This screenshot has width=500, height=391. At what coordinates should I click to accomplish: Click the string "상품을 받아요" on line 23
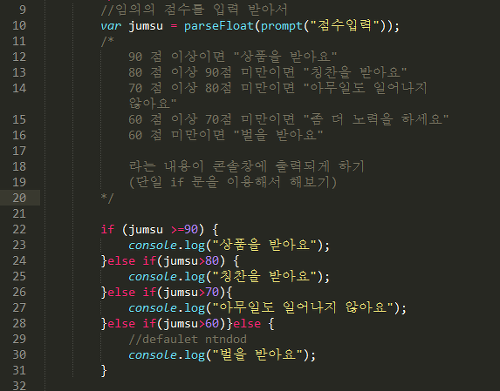point(264,245)
